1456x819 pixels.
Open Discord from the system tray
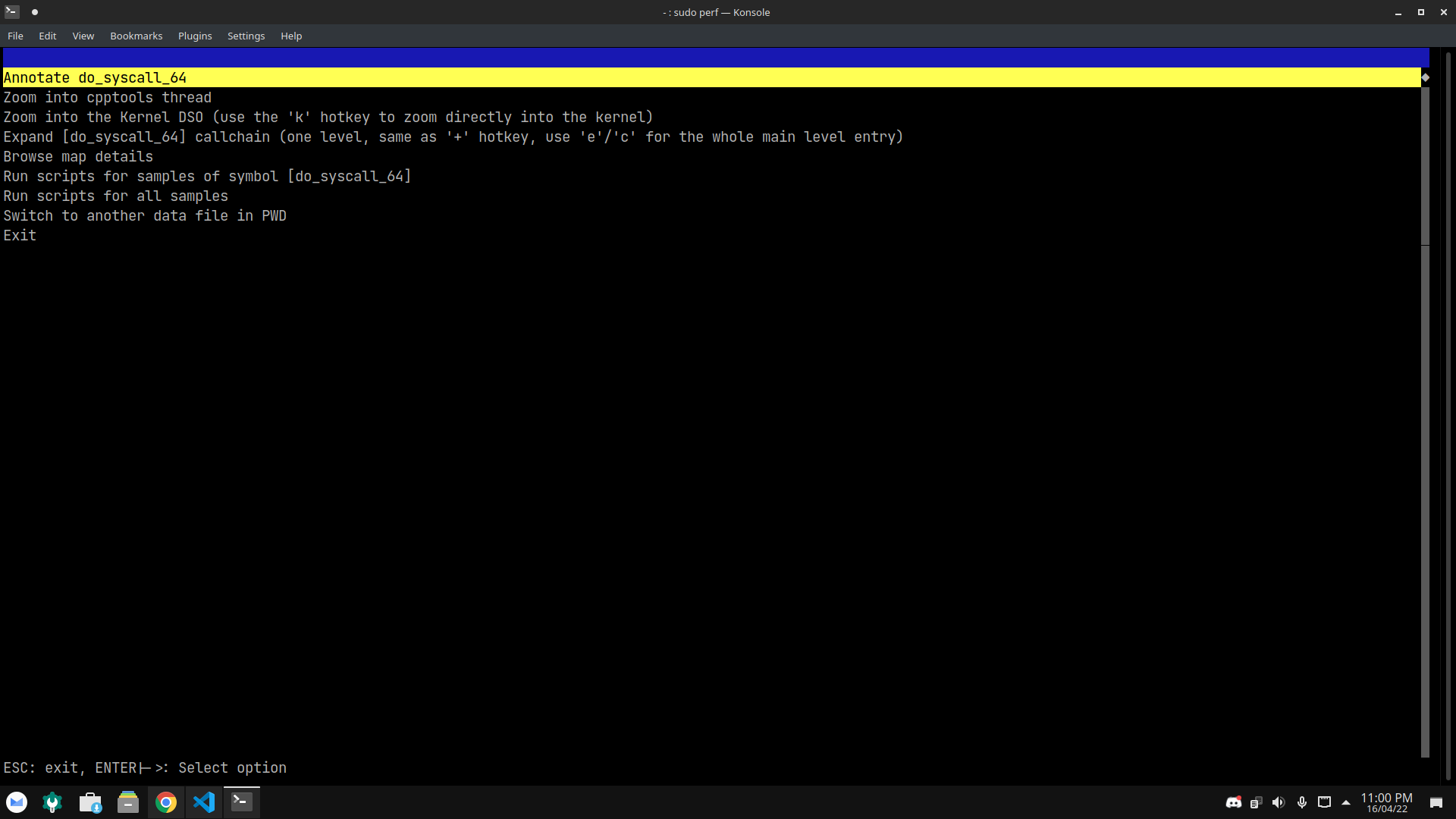1234,802
